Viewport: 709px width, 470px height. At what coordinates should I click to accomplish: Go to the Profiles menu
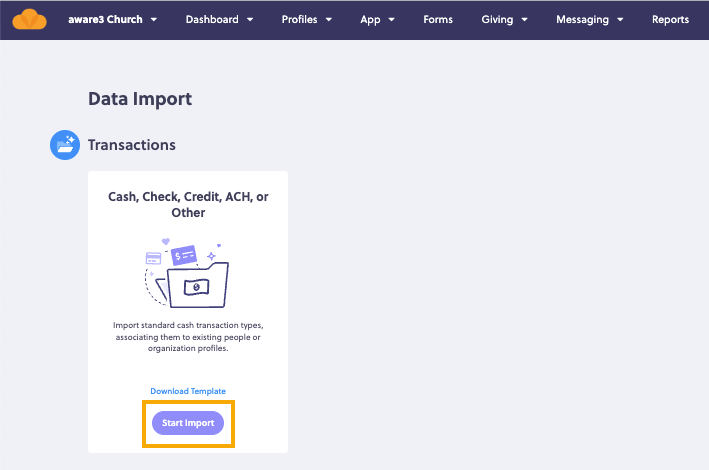[299, 19]
